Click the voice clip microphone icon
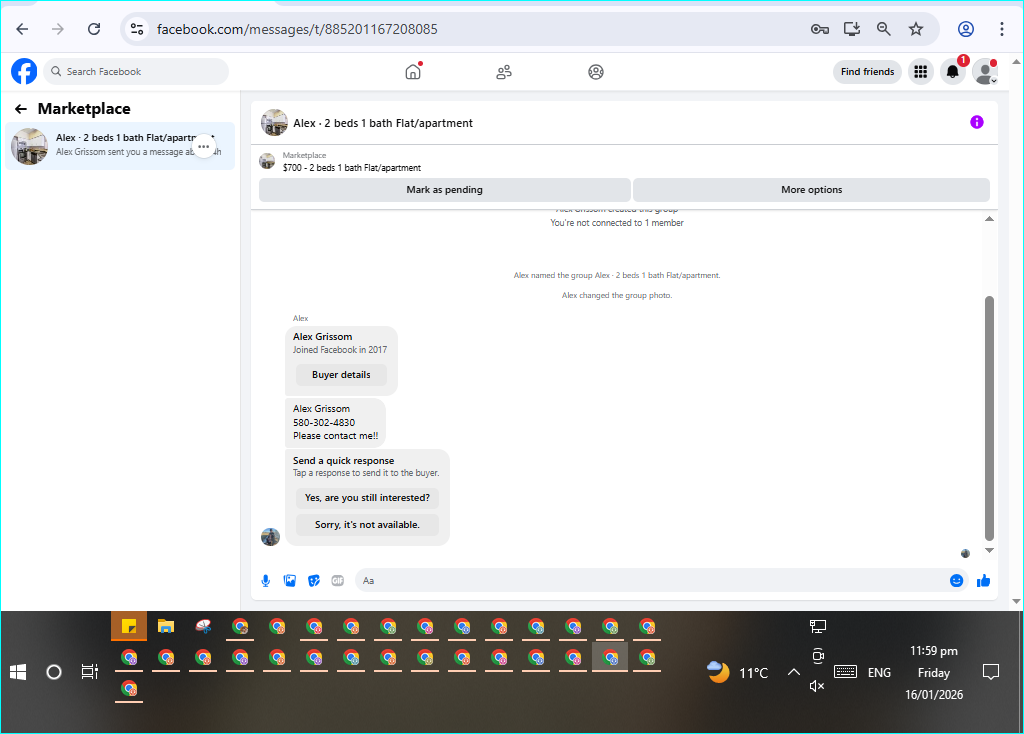1024x734 pixels. (266, 581)
